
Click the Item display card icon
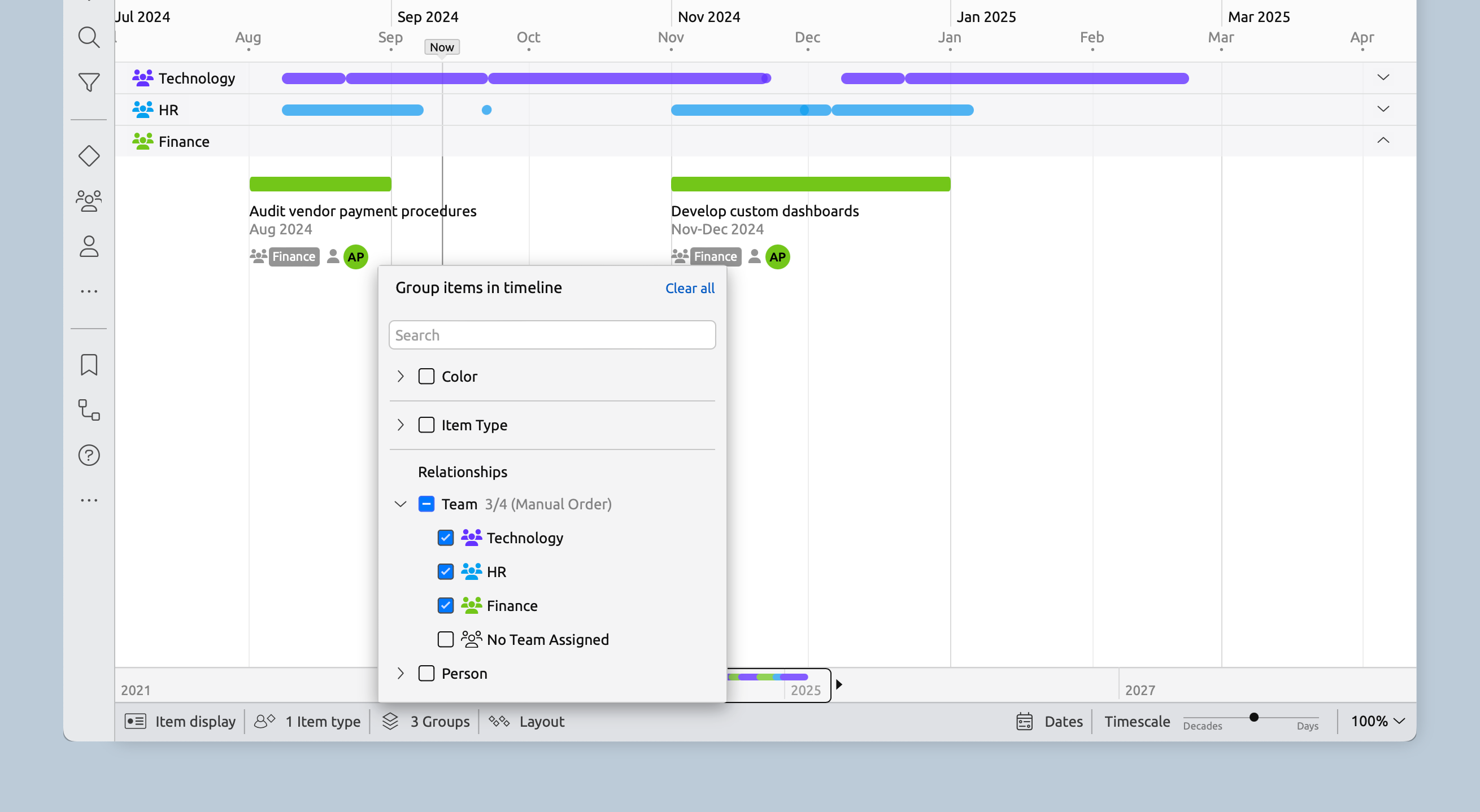tap(136, 721)
